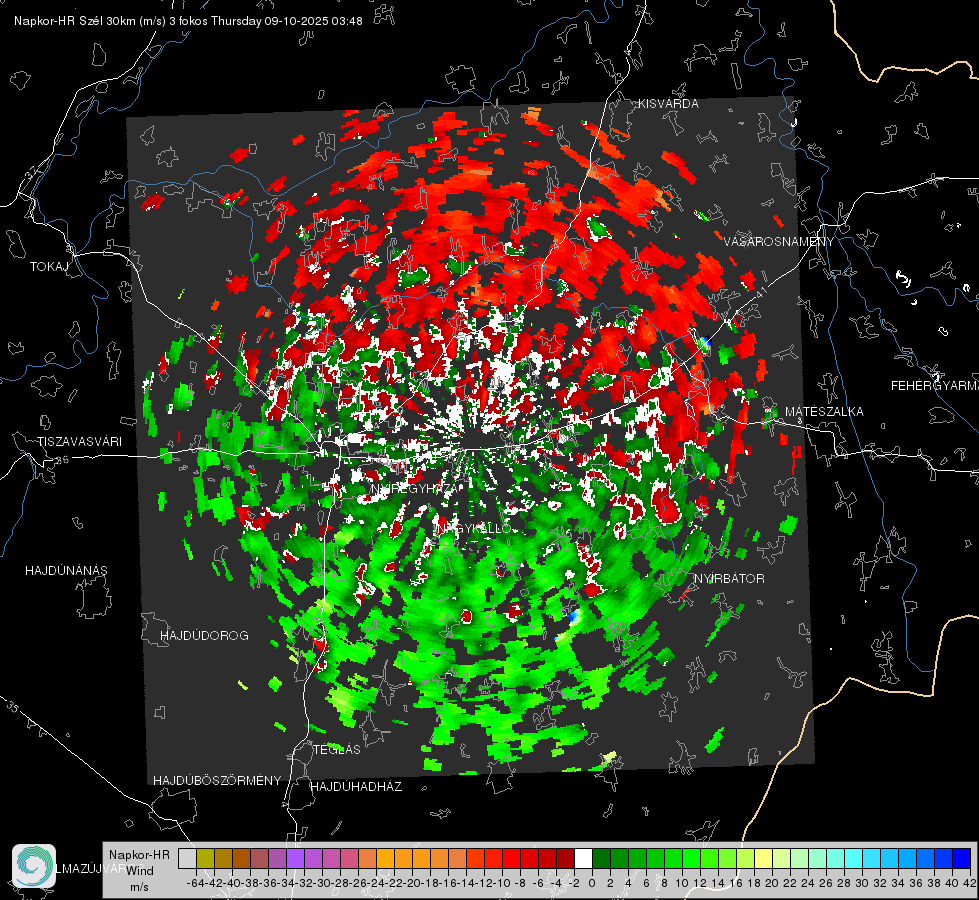Select the olive swatch above -64 label
Screen dimensions: 979x900
[x=205, y=858]
